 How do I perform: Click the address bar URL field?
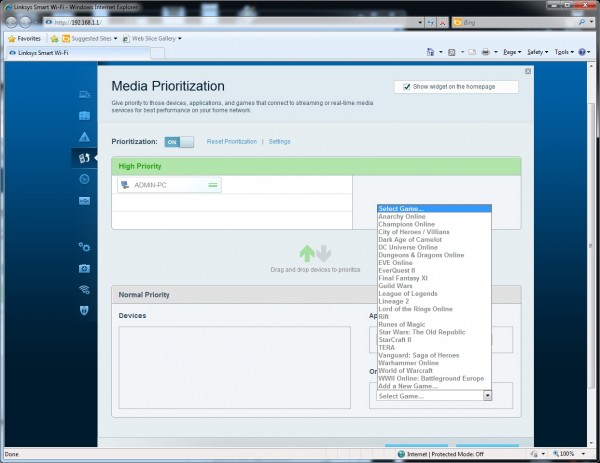pos(230,23)
